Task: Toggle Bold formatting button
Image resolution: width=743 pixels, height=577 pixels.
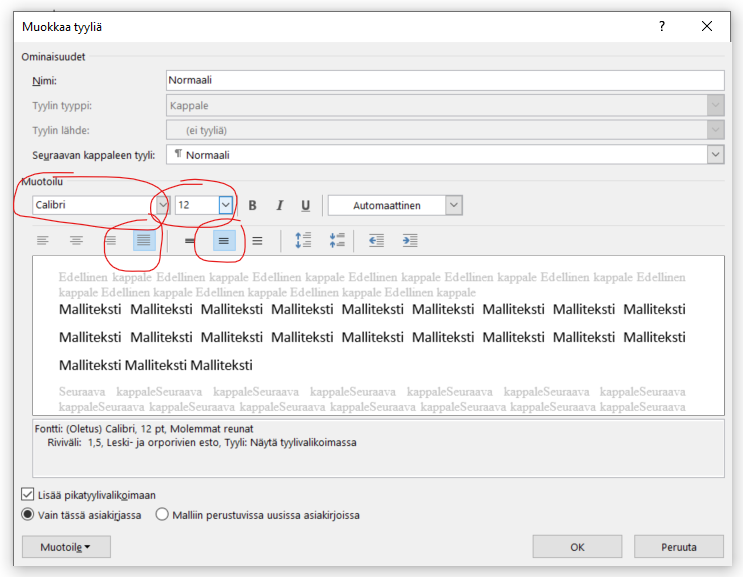Action: pyautogui.click(x=253, y=205)
